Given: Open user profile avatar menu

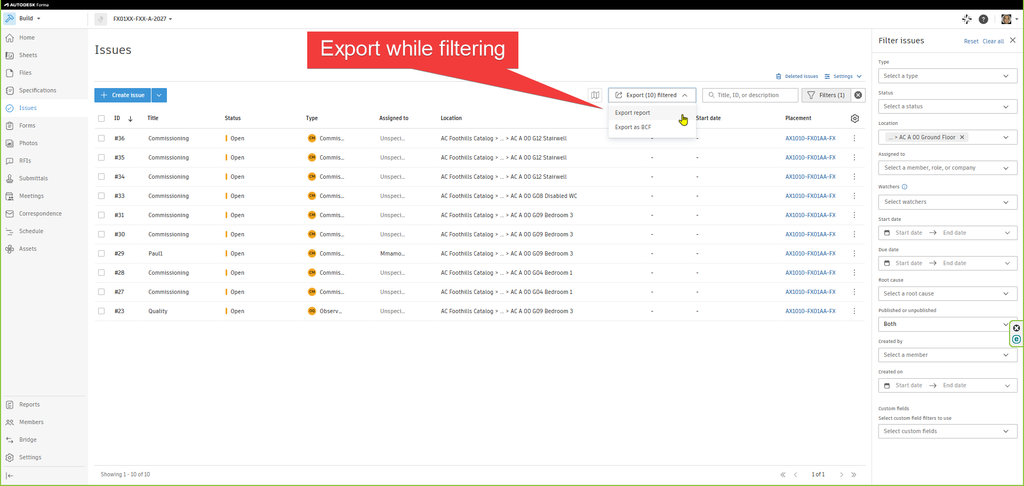Looking at the screenshot, I should click(x=1009, y=19).
